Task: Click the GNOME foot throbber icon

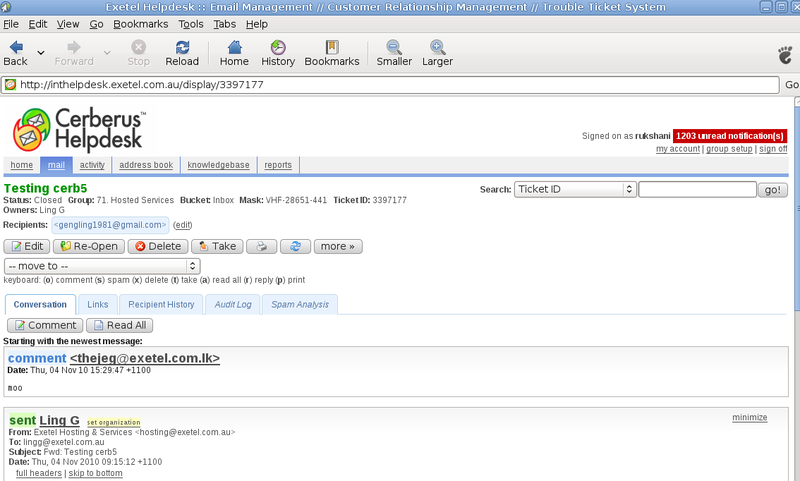Action: pyautogui.click(x=785, y=54)
